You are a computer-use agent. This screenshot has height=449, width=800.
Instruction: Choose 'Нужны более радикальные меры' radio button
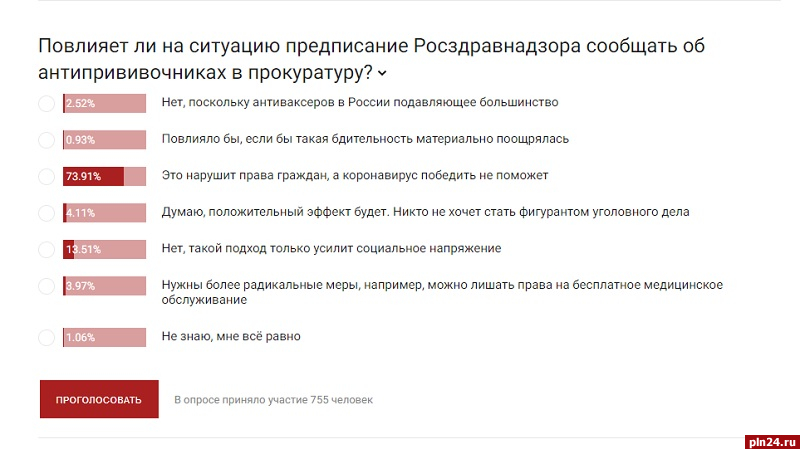coord(46,286)
